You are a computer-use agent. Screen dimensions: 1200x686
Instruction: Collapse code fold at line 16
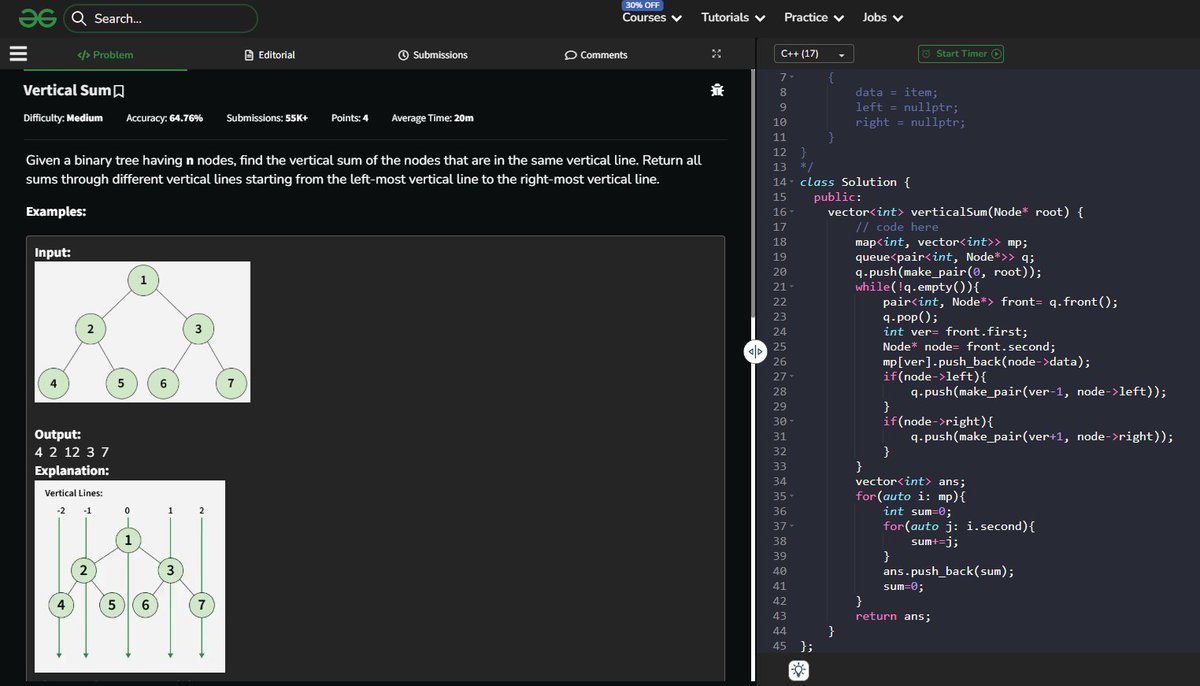791,212
